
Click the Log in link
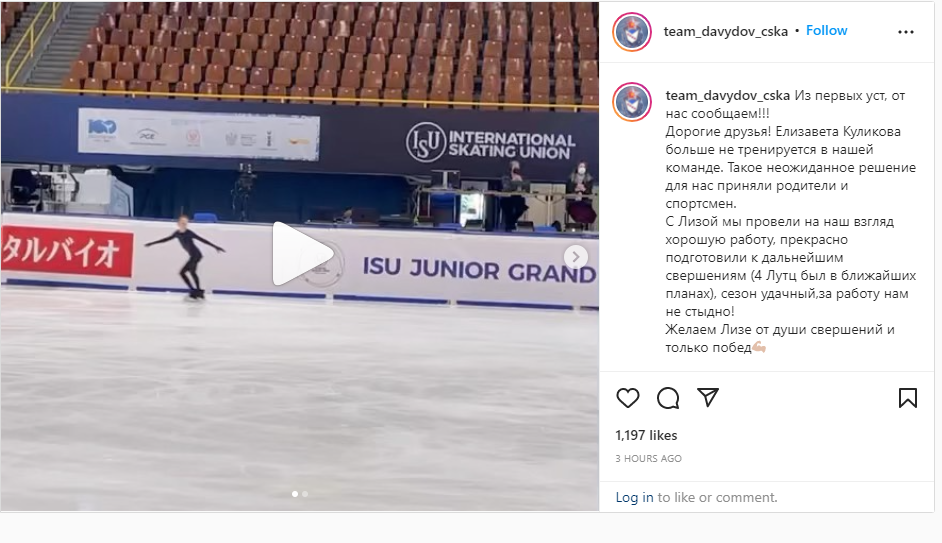pos(634,497)
